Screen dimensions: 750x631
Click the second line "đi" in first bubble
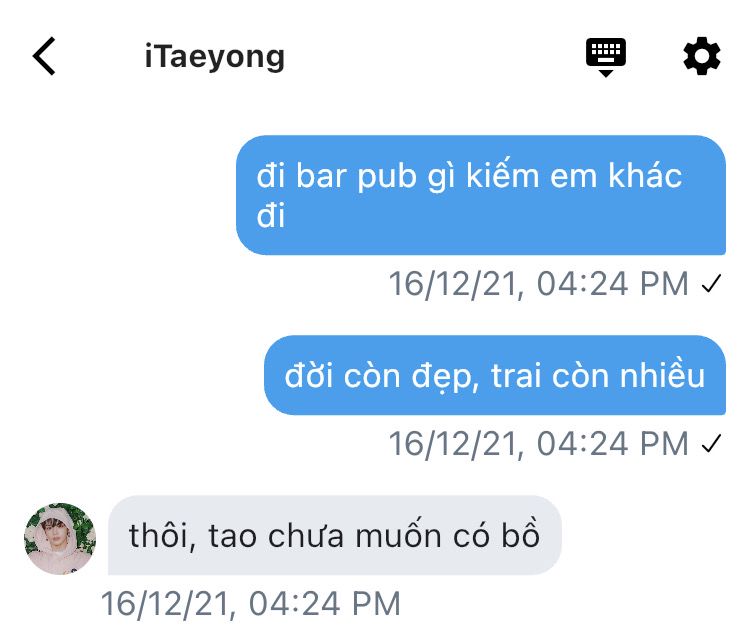click(x=271, y=215)
